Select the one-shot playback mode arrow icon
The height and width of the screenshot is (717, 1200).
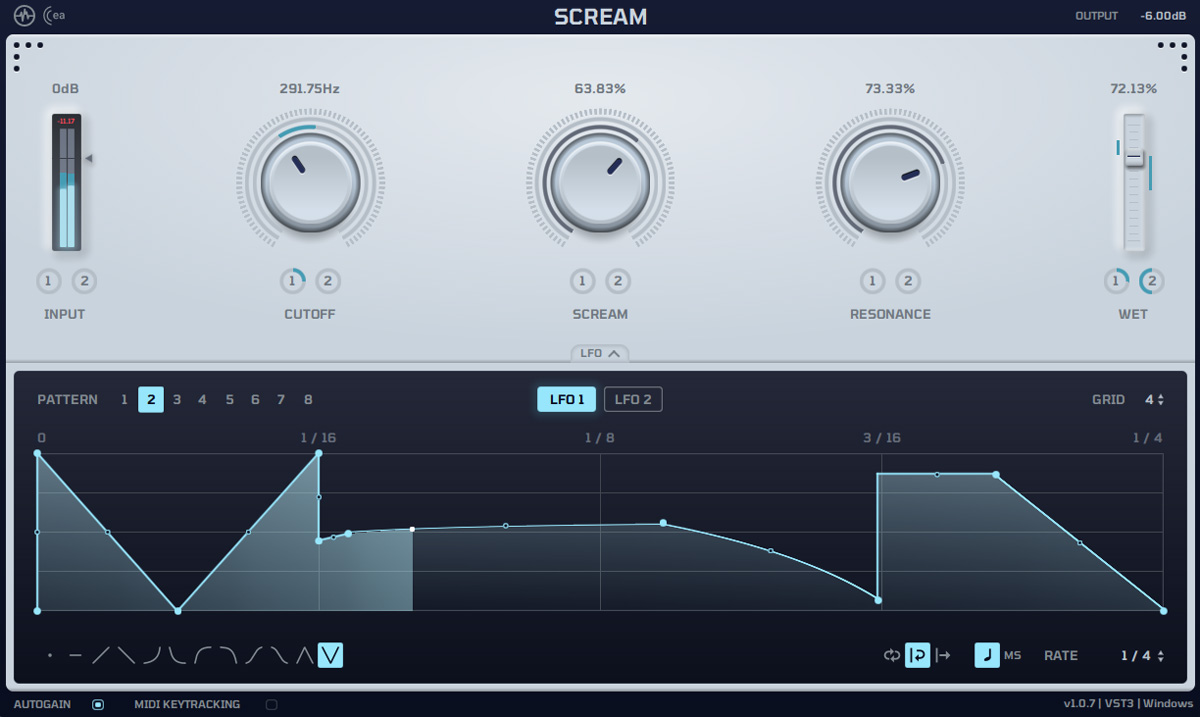tap(943, 656)
